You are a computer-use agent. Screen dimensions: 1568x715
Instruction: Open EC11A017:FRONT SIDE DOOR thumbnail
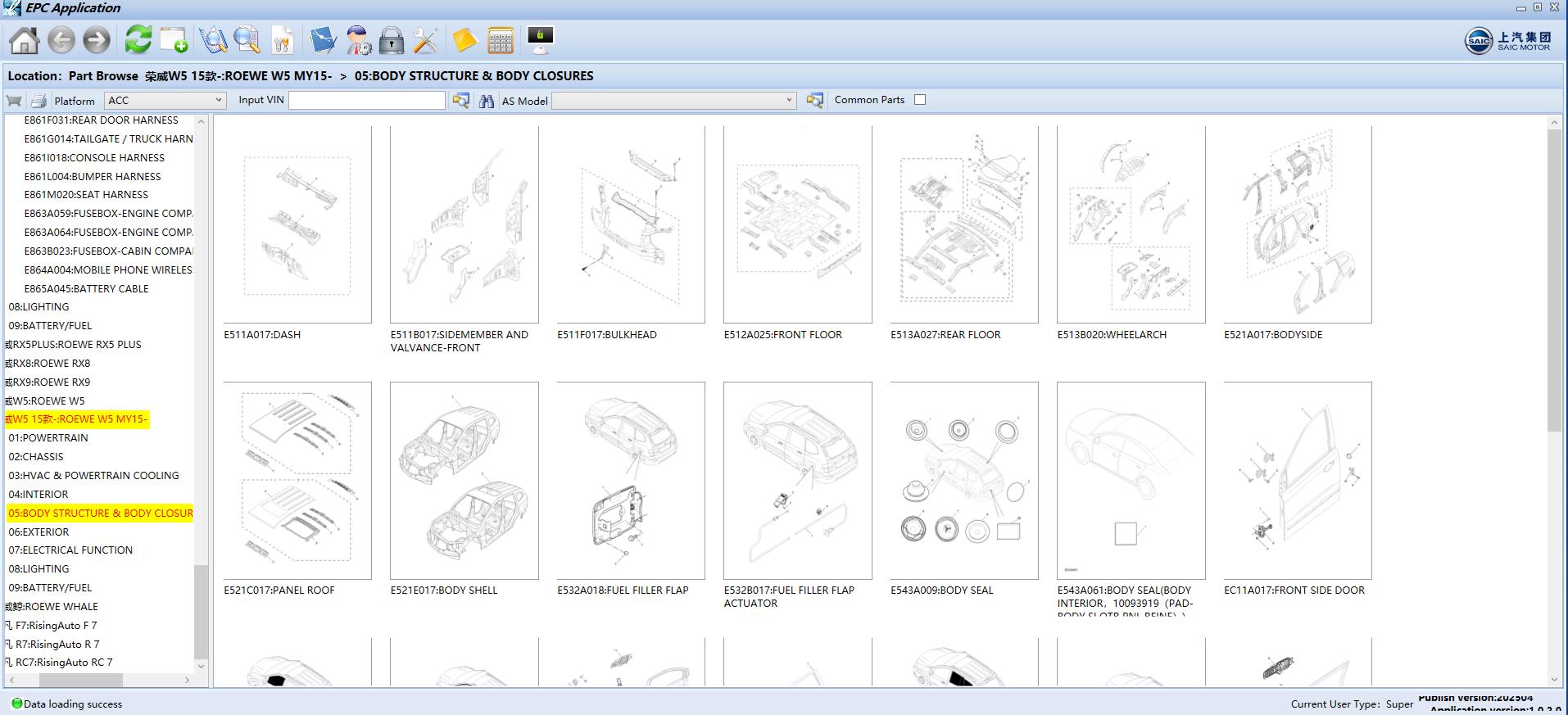pos(1298,481)
